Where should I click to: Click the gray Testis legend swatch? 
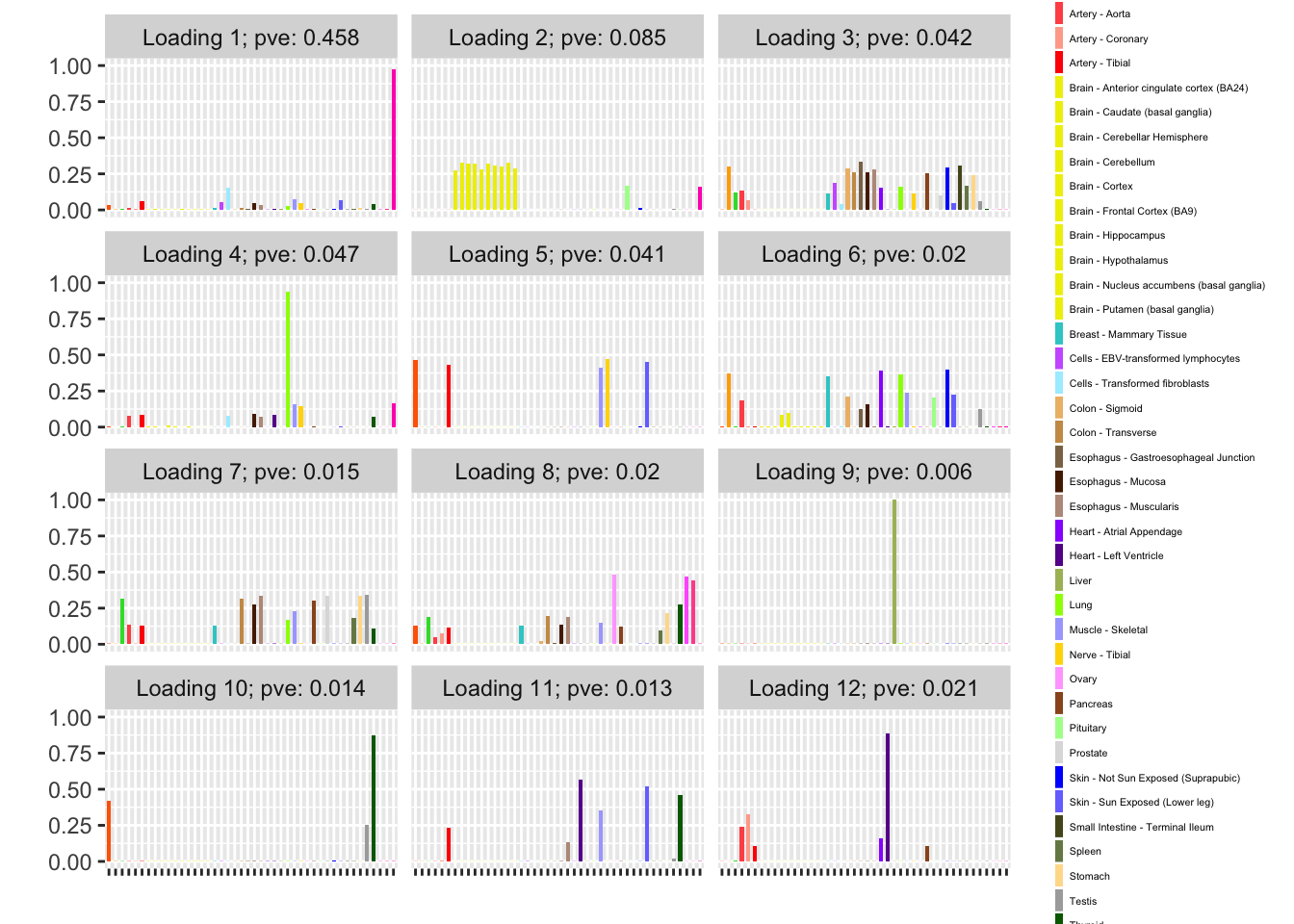pyautogui.click(x=1059, y=901)
